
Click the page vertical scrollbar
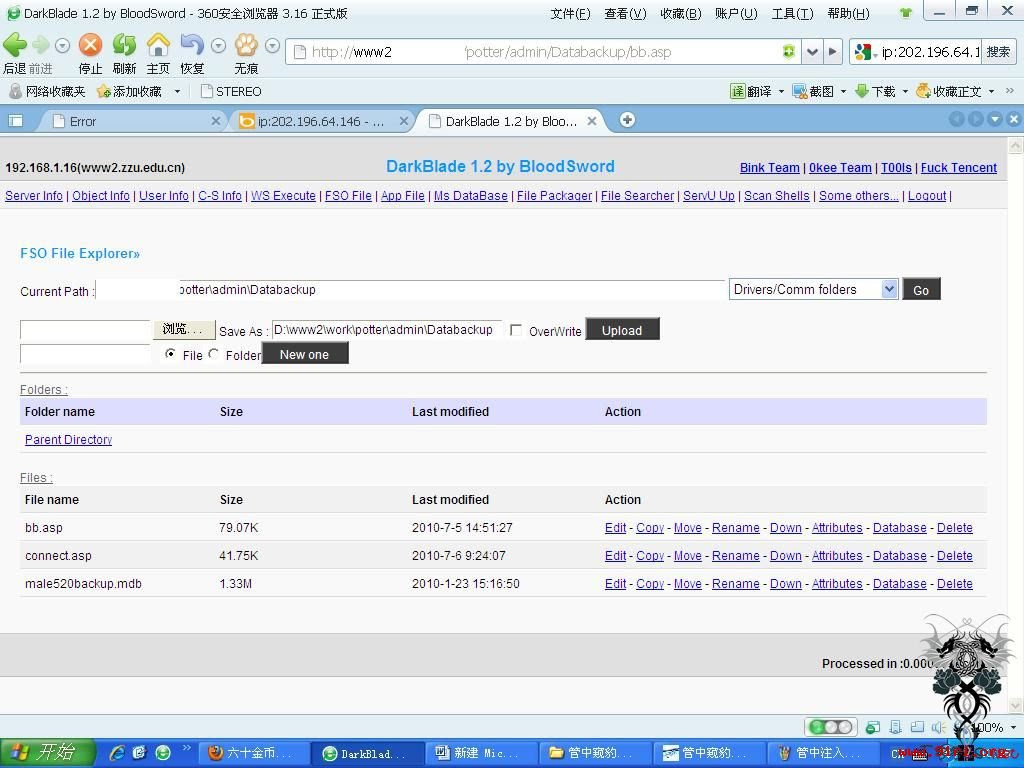(1016, 426)
